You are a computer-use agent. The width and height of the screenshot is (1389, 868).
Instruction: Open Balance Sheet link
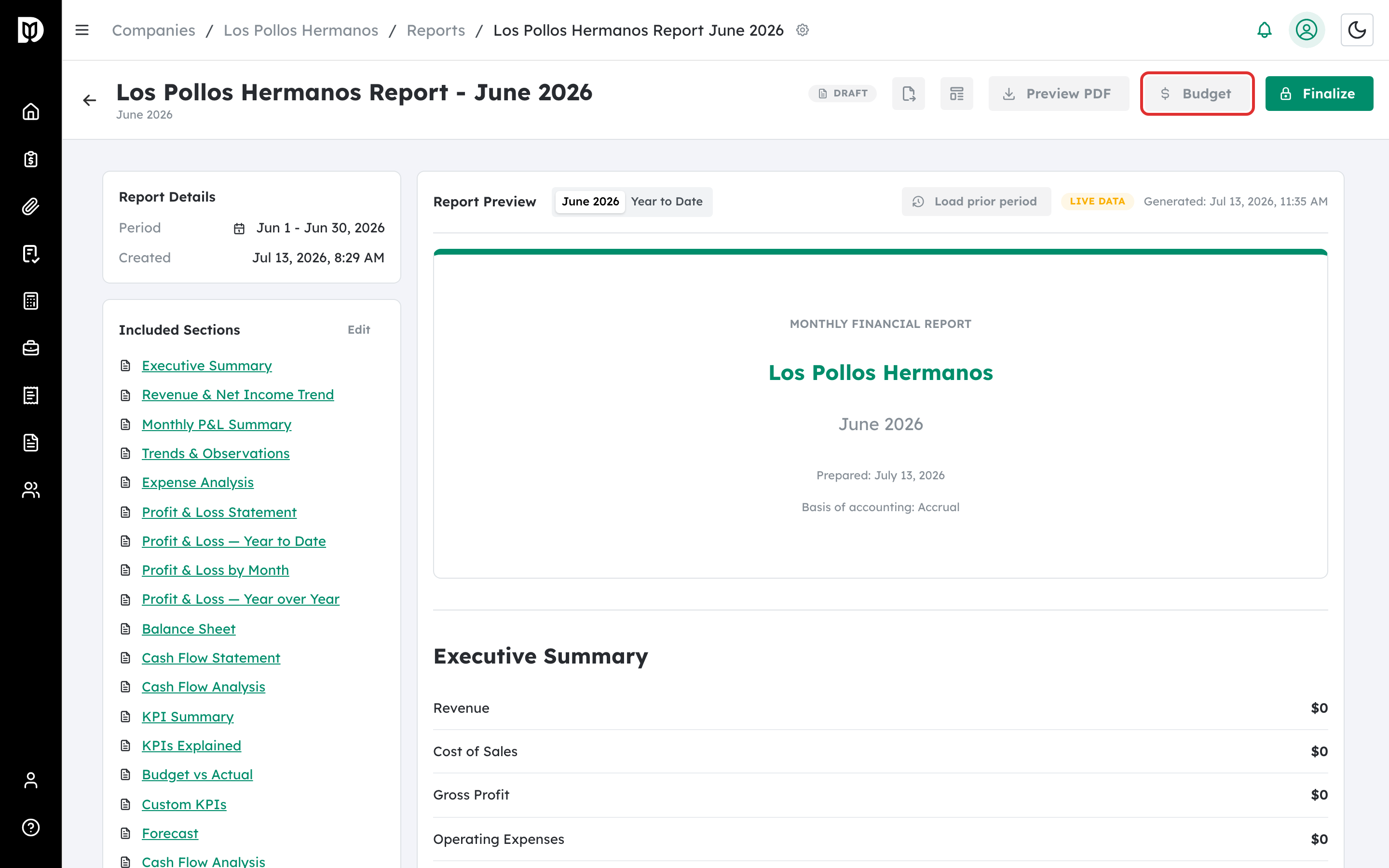[188, 629]
